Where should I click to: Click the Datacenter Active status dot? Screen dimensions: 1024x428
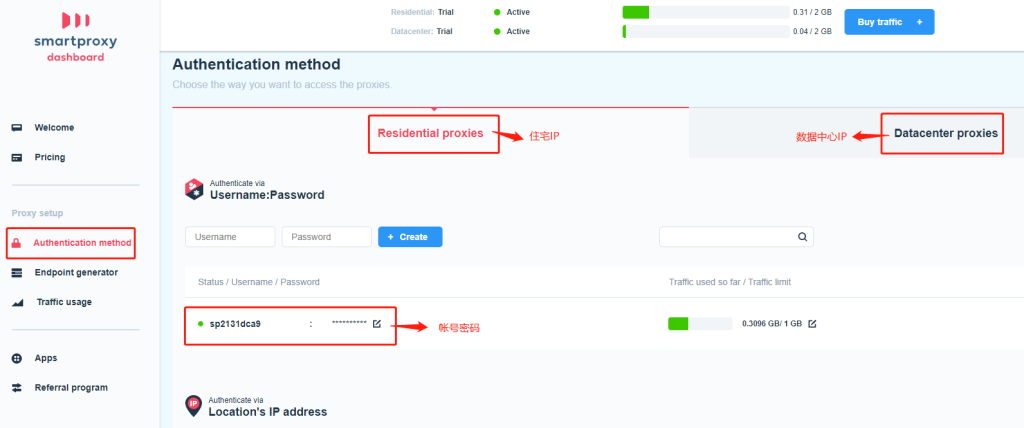[x=497, y=31]
